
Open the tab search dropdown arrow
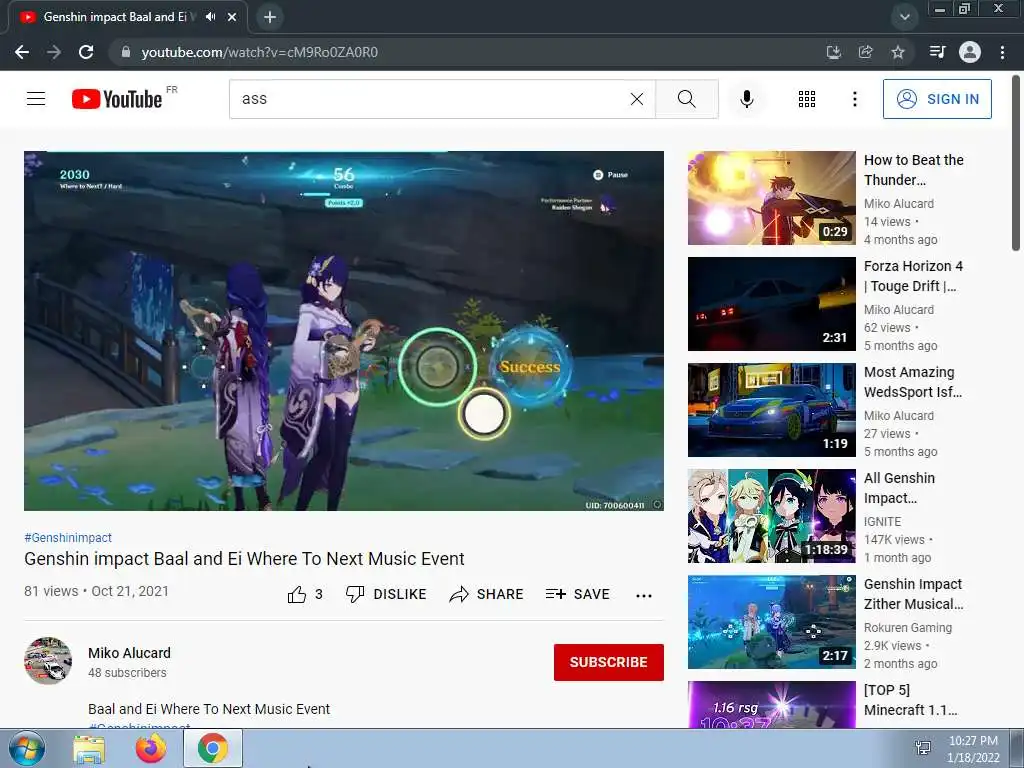[904, 17]
